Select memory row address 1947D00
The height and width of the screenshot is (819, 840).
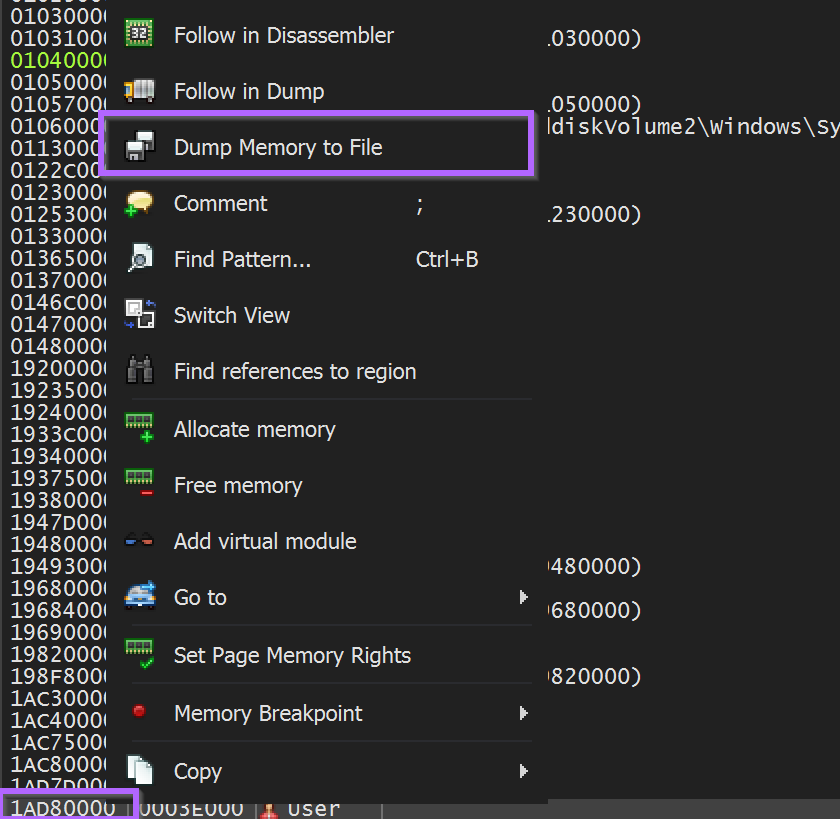click(58, 522)
